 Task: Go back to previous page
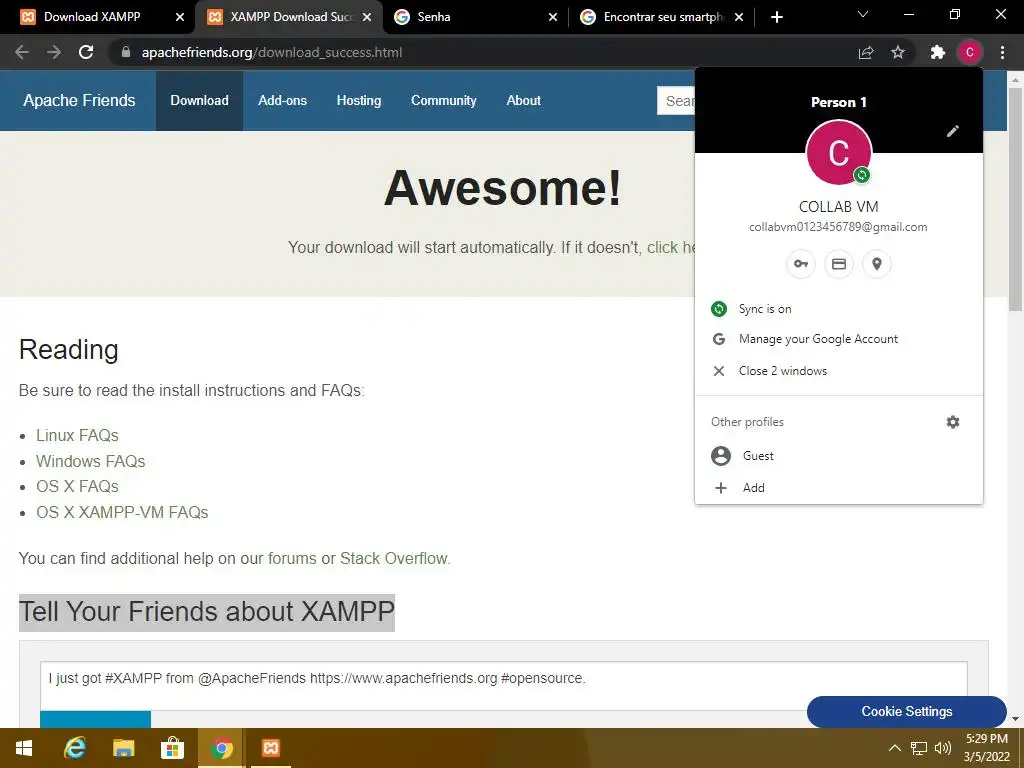(22, 52)
